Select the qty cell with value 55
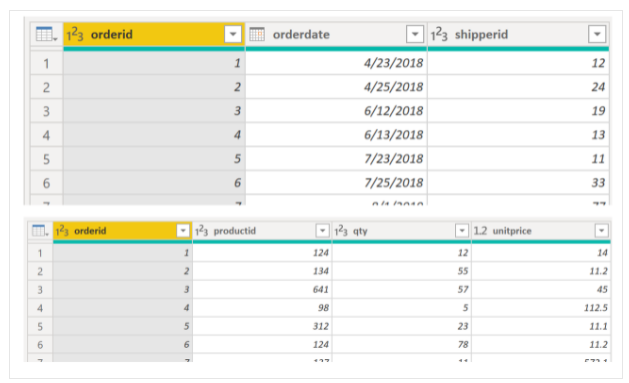 (x=402, y=272)
